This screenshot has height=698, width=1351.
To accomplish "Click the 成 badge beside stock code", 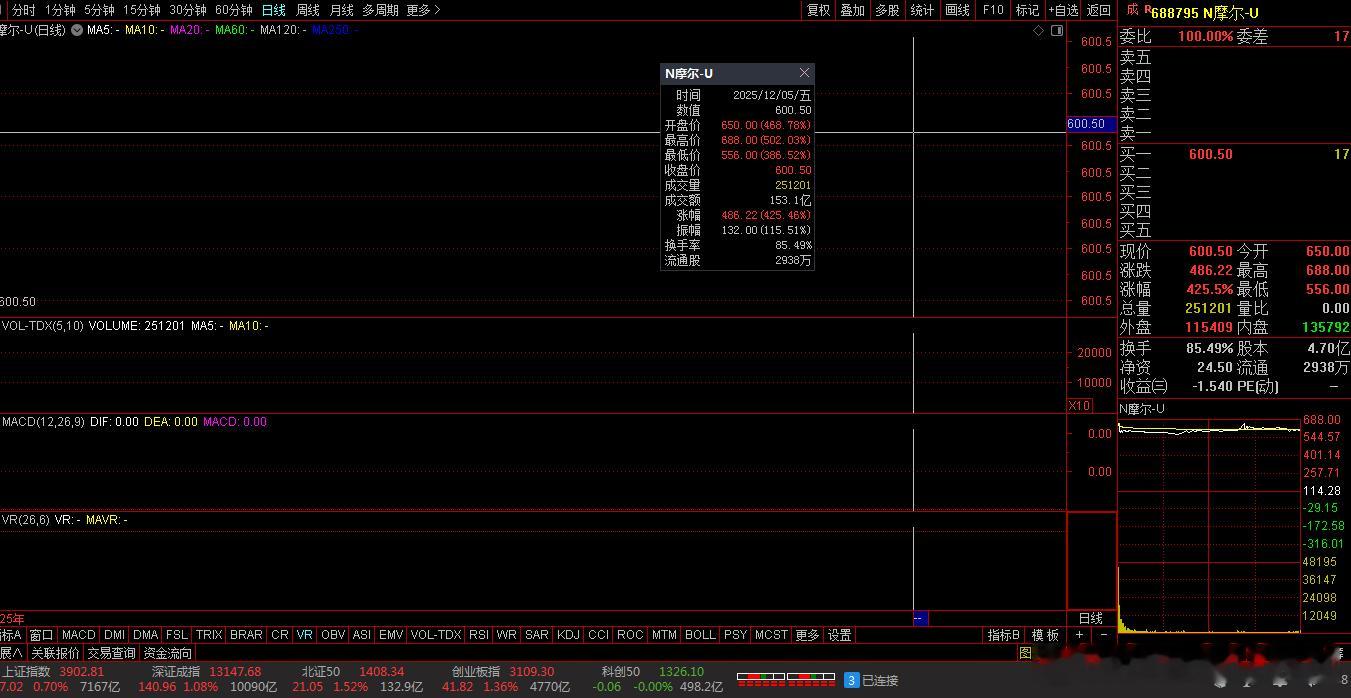I will pos(1133,10).
